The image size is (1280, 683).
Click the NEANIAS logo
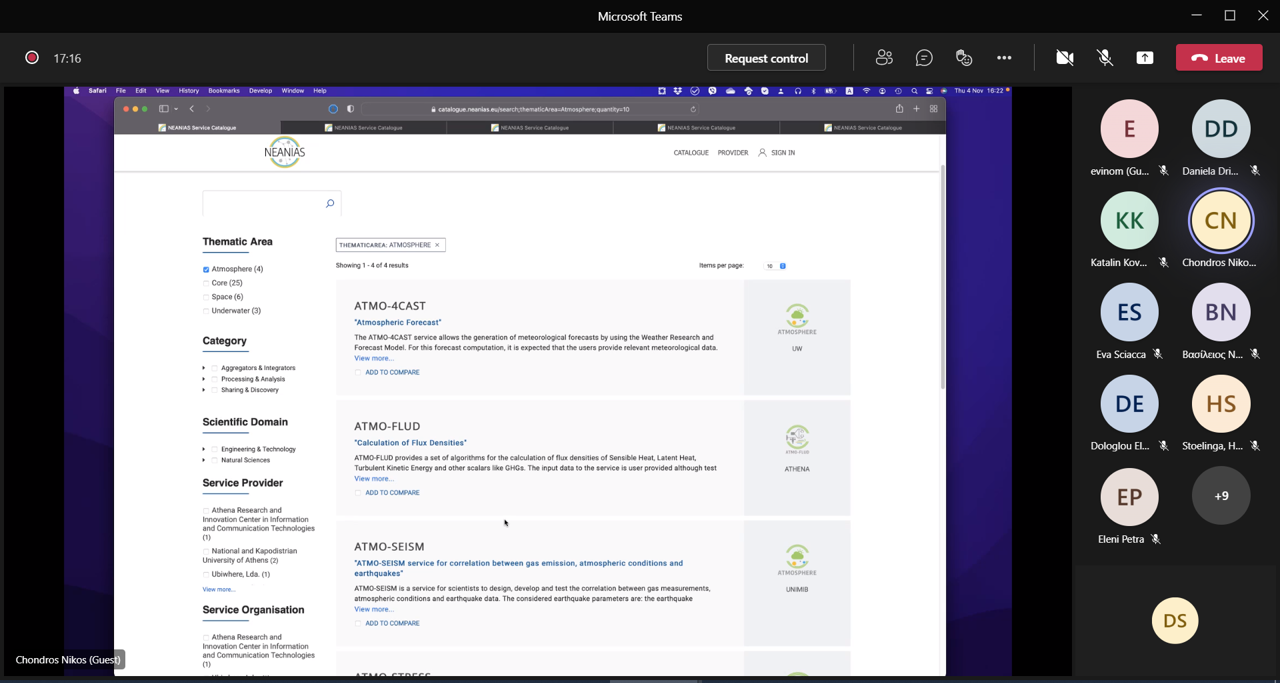tap(285, 152)
